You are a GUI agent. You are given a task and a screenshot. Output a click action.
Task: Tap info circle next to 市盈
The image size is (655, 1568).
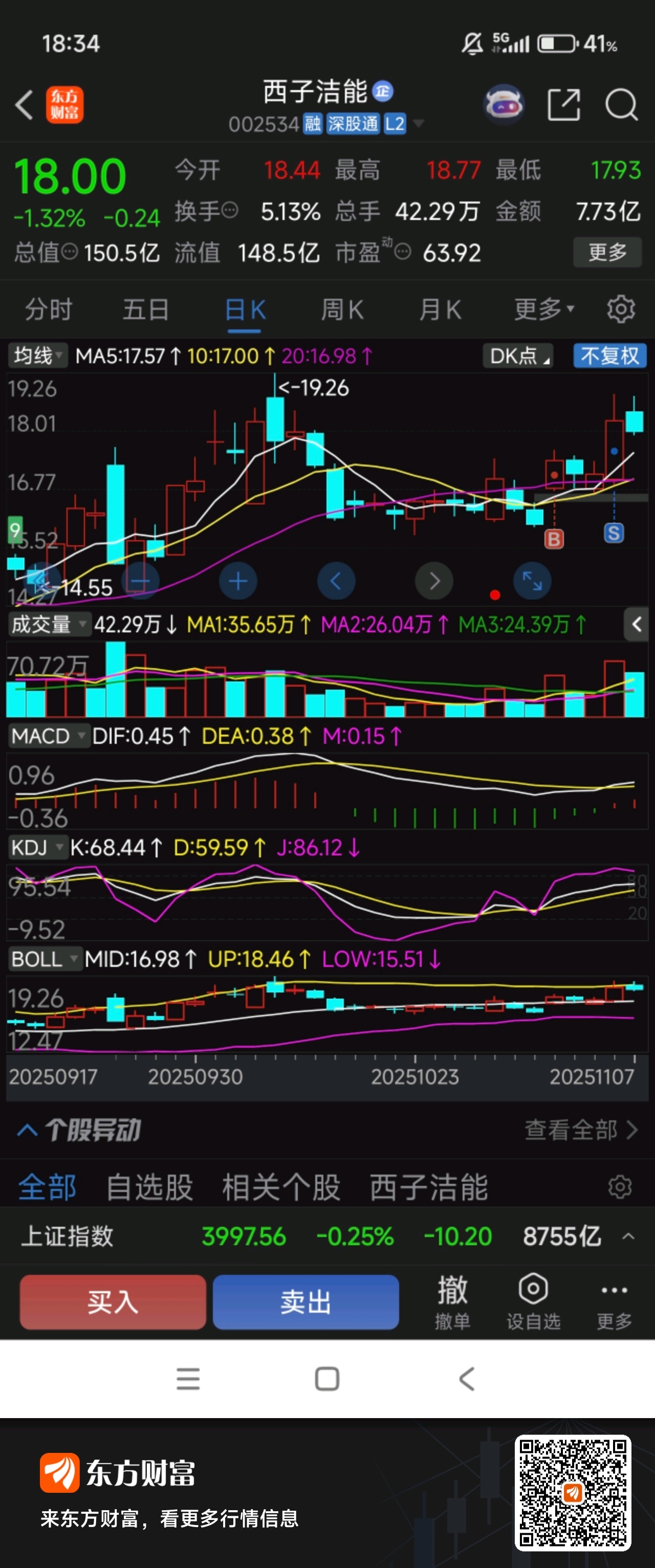pos(402,251)
